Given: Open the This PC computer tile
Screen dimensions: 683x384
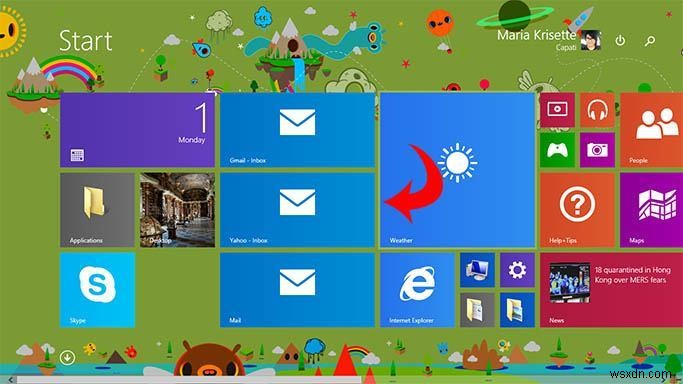Looking at the screenshot, I should [x=477, y=270].
